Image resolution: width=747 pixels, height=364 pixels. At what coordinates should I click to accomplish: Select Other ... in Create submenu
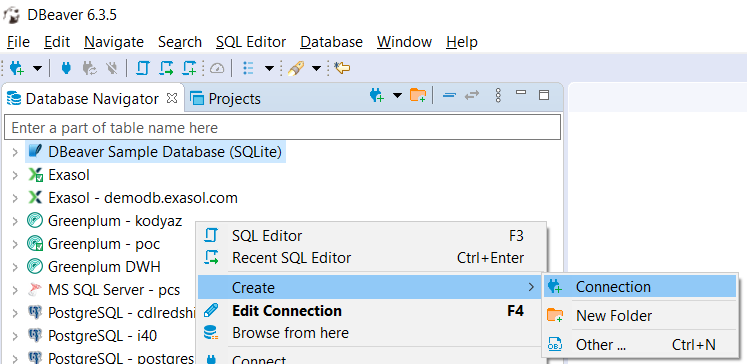[640, 344]
